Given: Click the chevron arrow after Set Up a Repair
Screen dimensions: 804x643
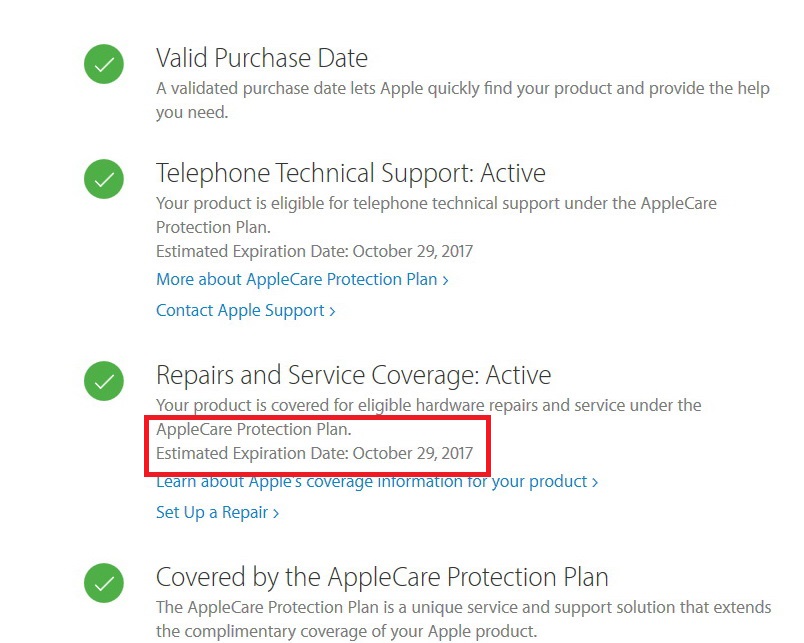Looking at the screenshot, I should point(276,514).
